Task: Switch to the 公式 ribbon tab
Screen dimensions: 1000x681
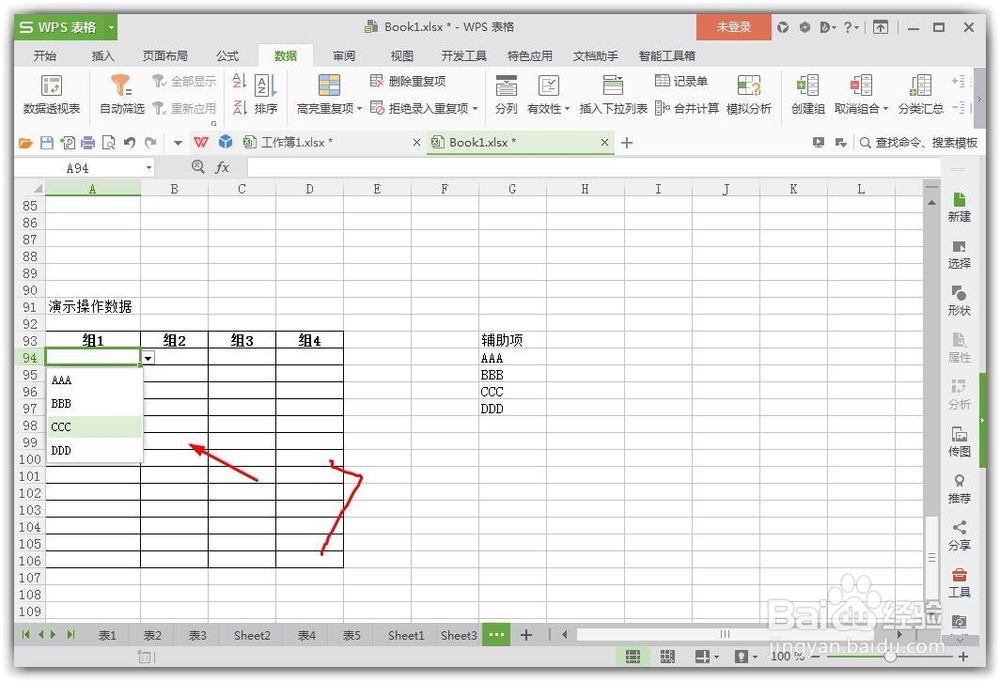Action: 226,56
